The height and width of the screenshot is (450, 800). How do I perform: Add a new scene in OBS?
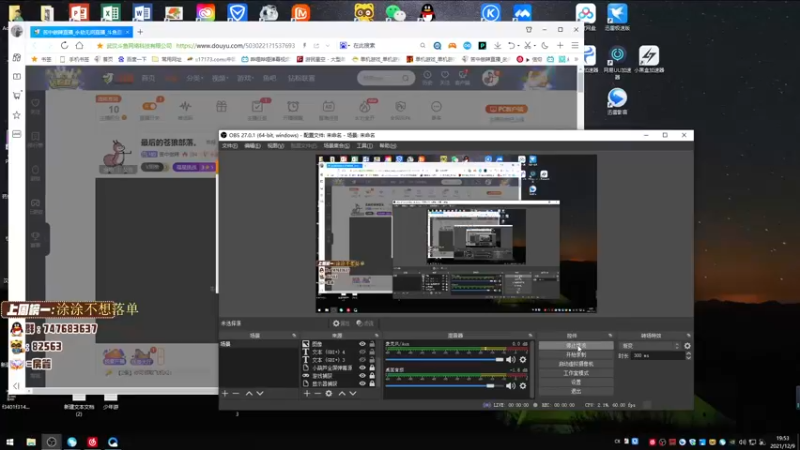(x=225, y=393)
